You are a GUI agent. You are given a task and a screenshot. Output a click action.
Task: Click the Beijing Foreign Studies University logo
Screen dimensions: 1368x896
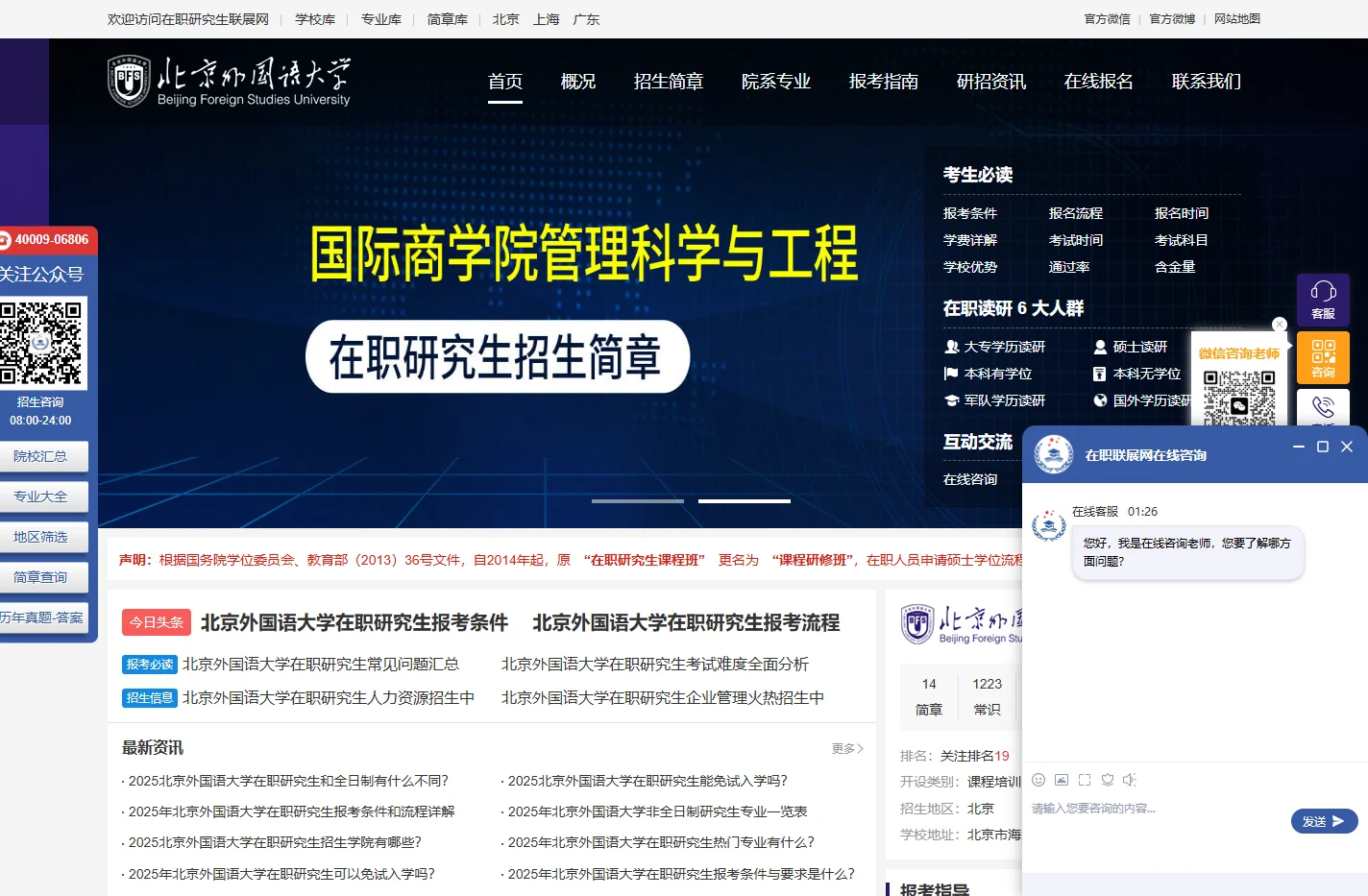tap(229, 82)
